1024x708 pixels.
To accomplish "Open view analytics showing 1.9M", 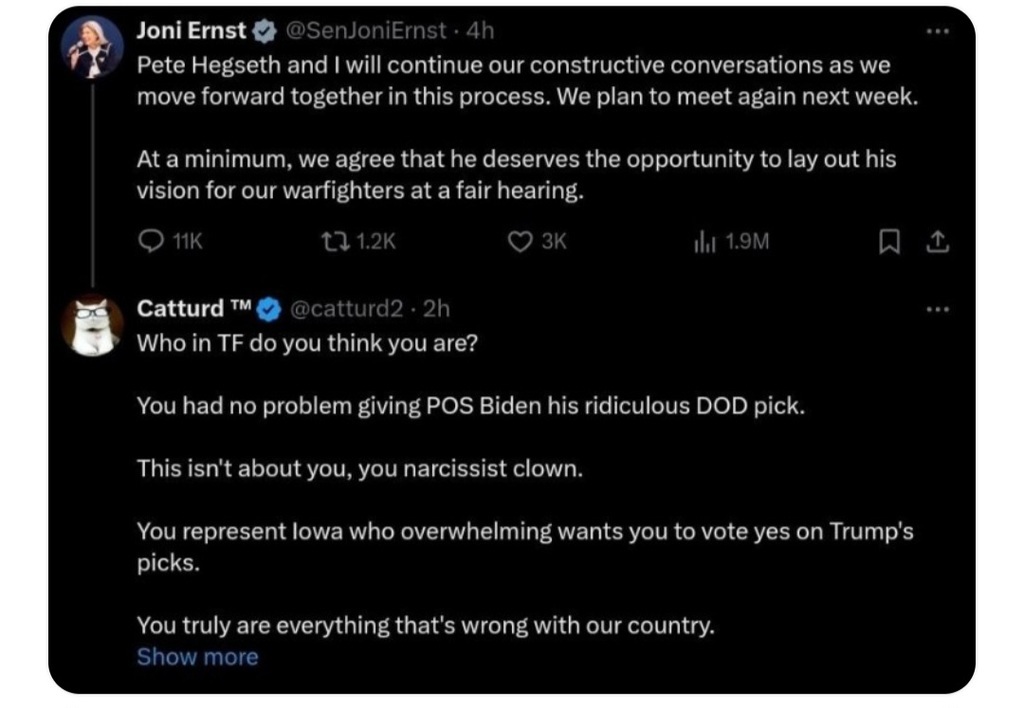I will (702, 241).
